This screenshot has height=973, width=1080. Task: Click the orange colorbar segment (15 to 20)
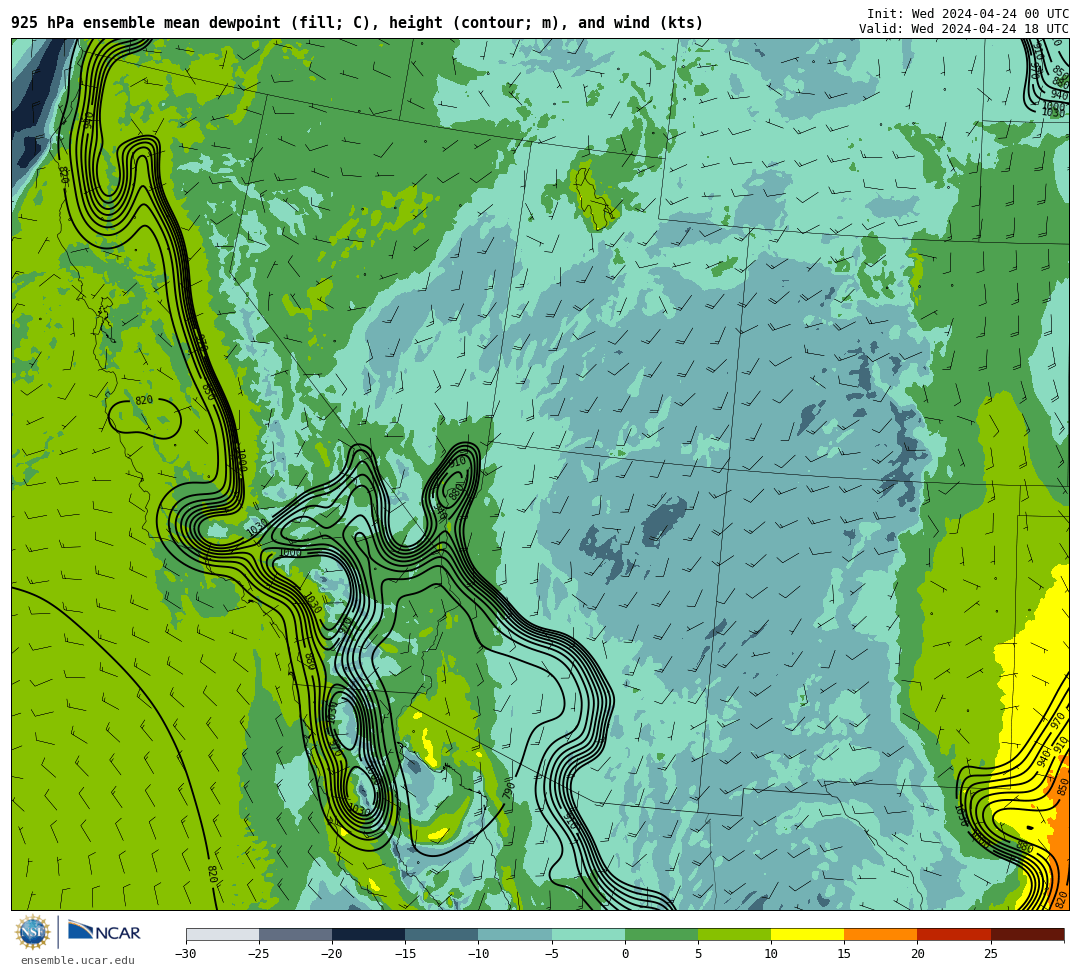click(x=880, y=934)
